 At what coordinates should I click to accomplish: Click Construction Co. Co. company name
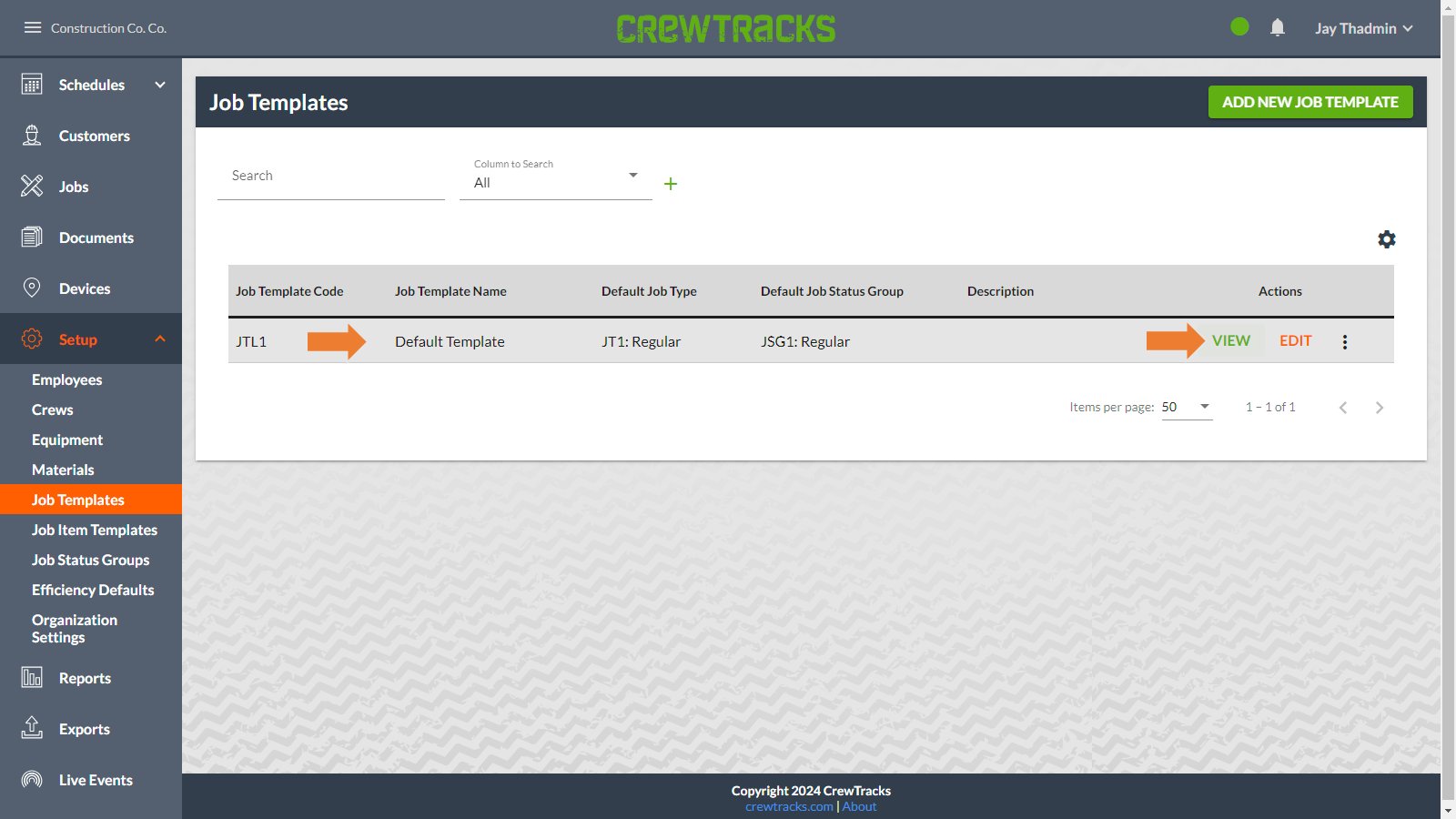108,28
